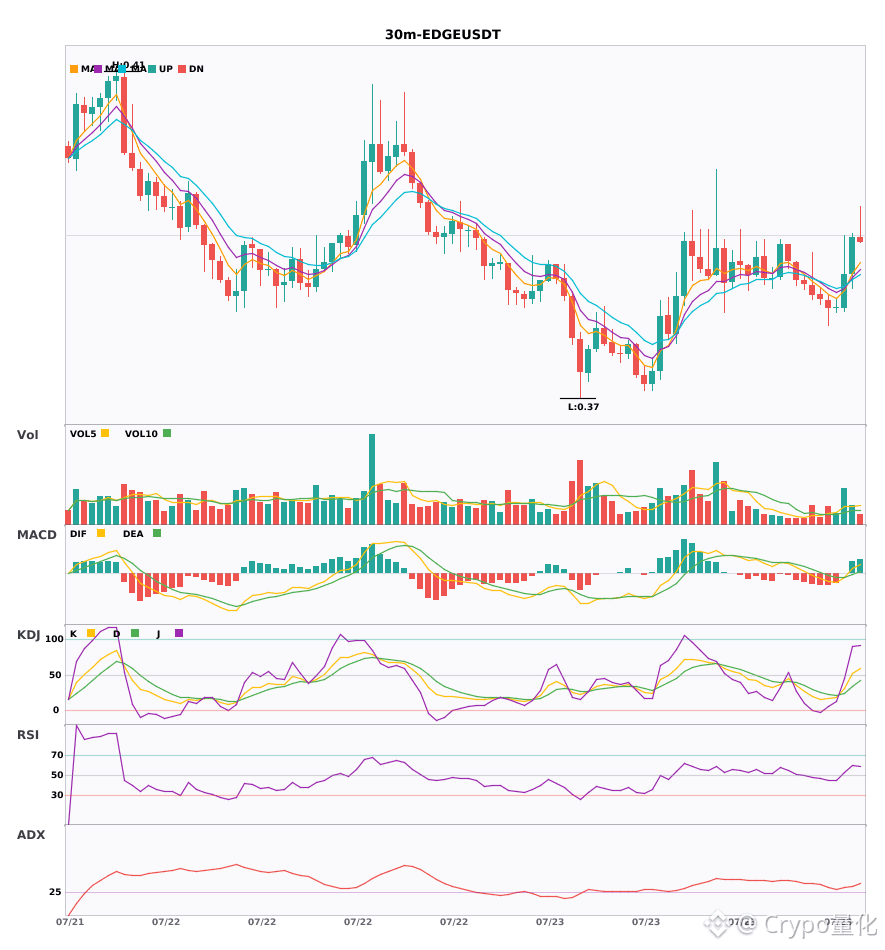Click the DEA legend label
The height and width of the screenshot is (950, 885).
point(133,534)
